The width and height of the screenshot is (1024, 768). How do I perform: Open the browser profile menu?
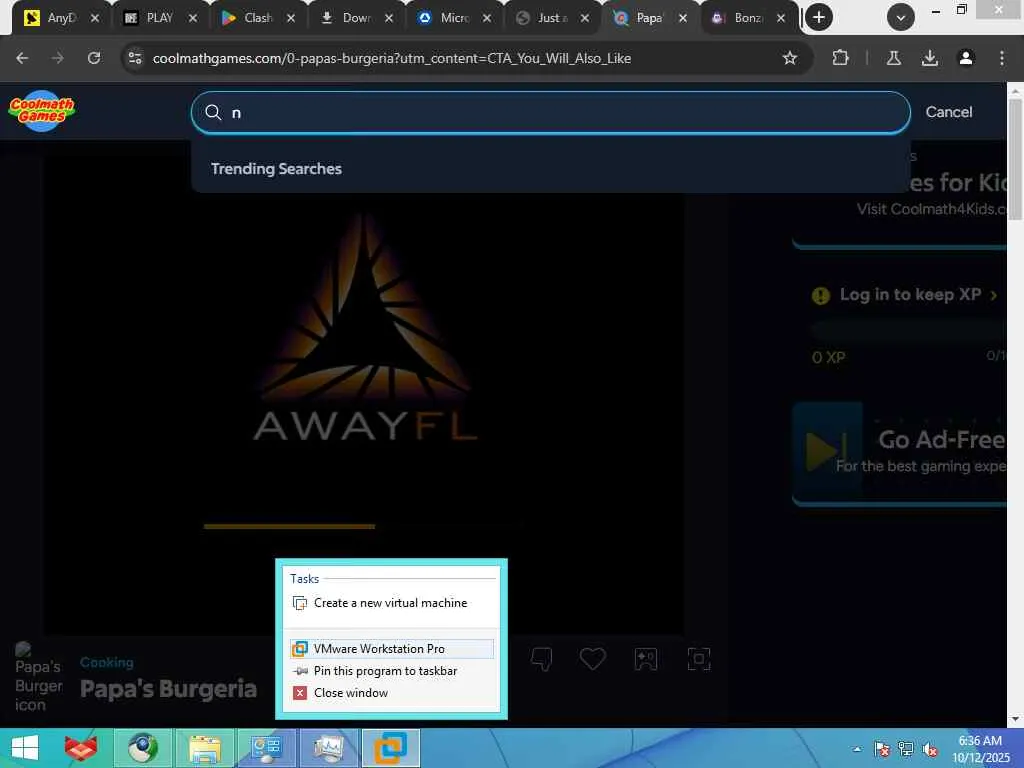point(965,58)
